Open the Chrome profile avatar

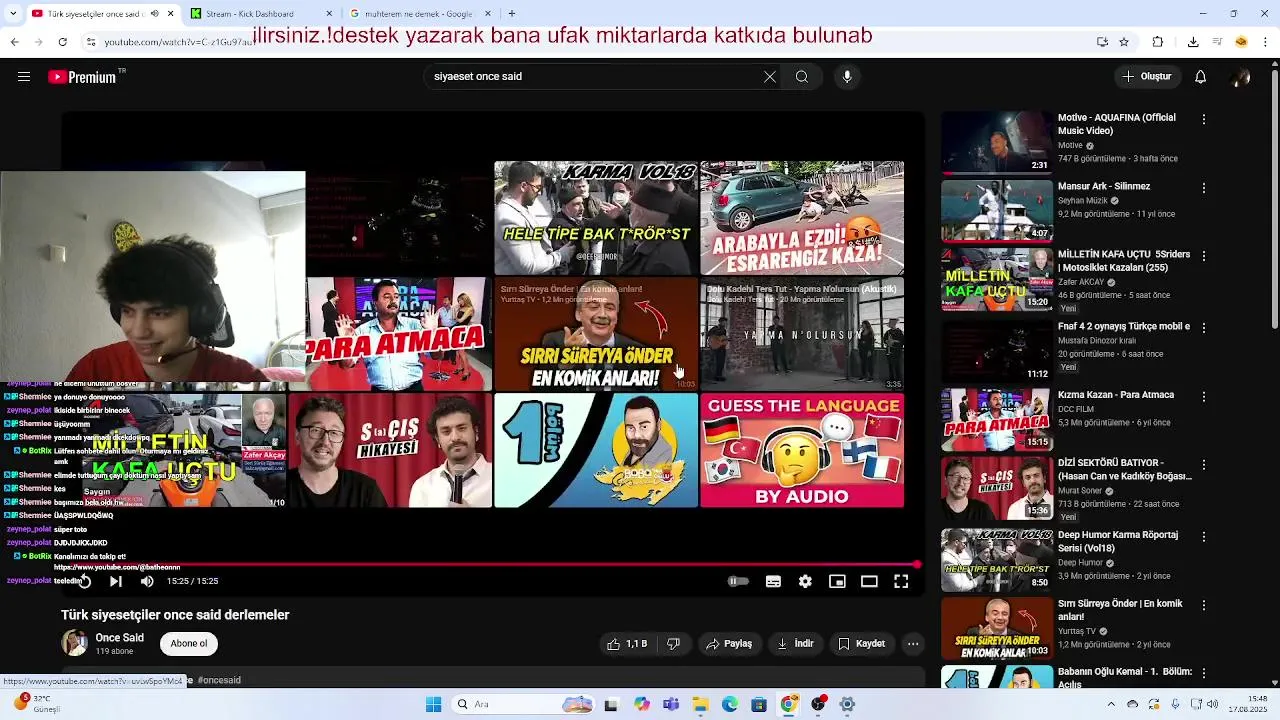coord(1241,42)
